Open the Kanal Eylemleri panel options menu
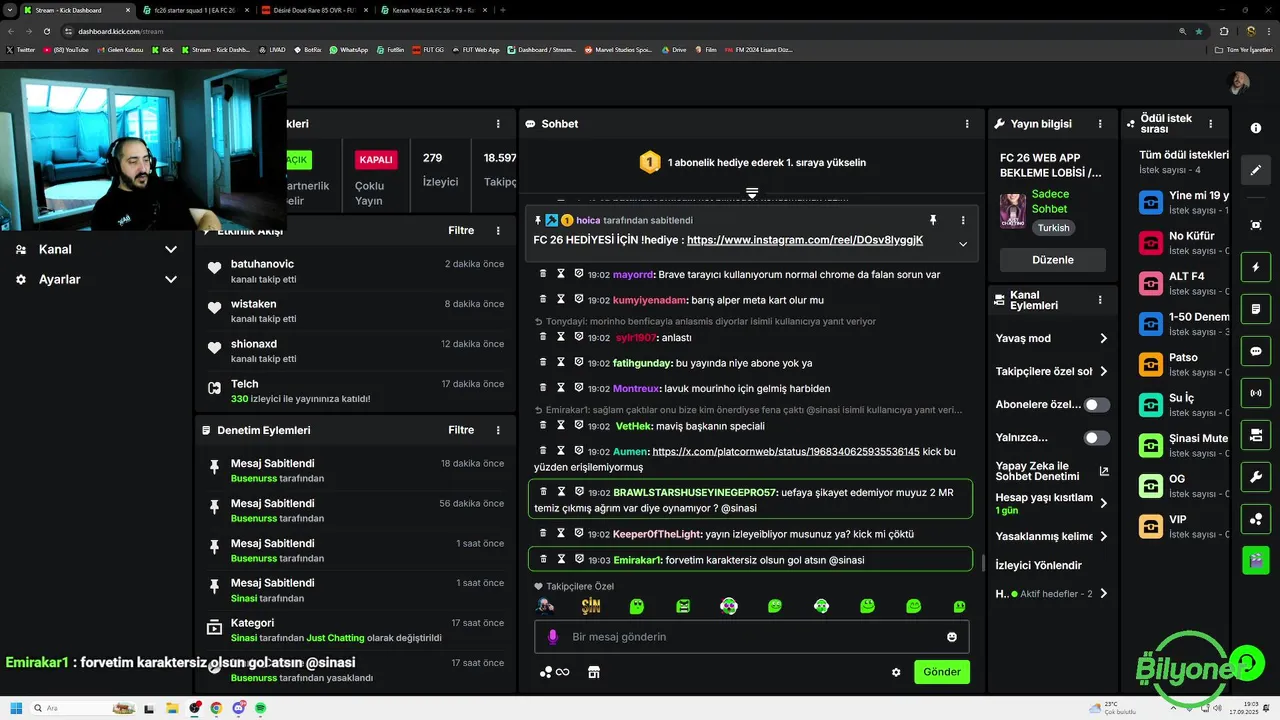The width and height of the screenshot is (1280, 720). click(1100, 300)
